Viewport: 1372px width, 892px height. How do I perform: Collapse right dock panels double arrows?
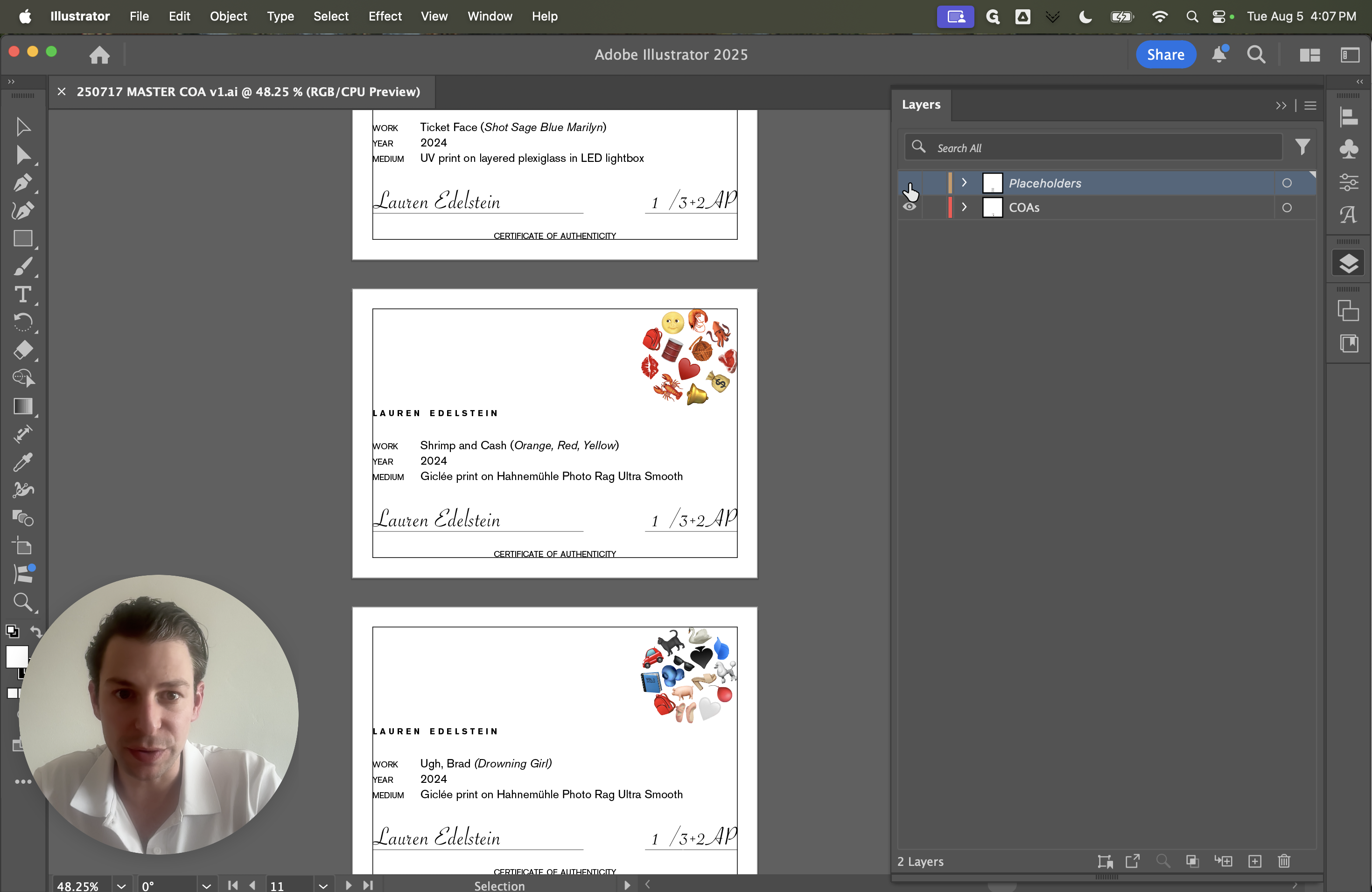pyautogui.click(x=1359, y=82)
